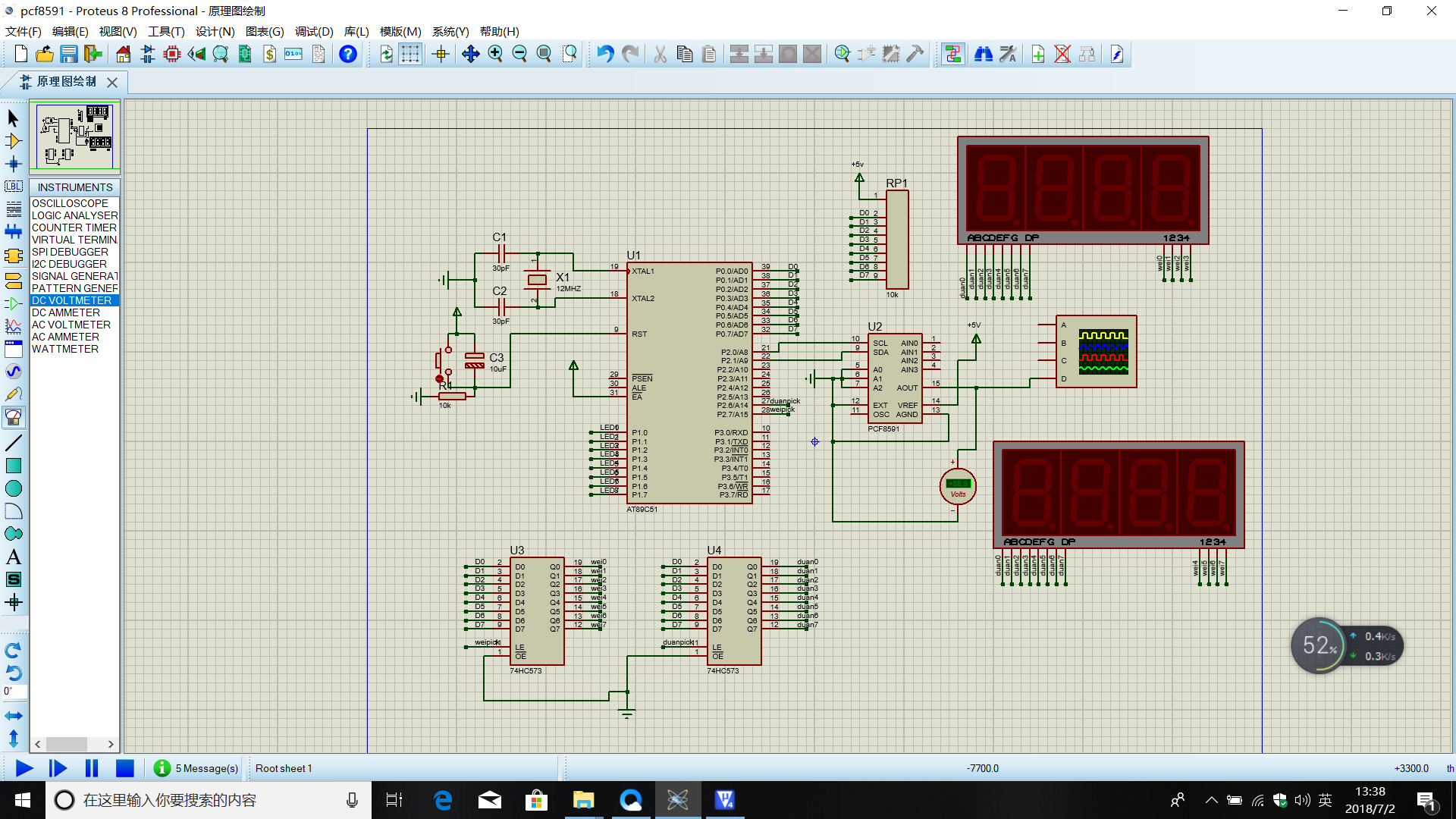
Task: Click the Step simulation button
Action: pos(58,768)
